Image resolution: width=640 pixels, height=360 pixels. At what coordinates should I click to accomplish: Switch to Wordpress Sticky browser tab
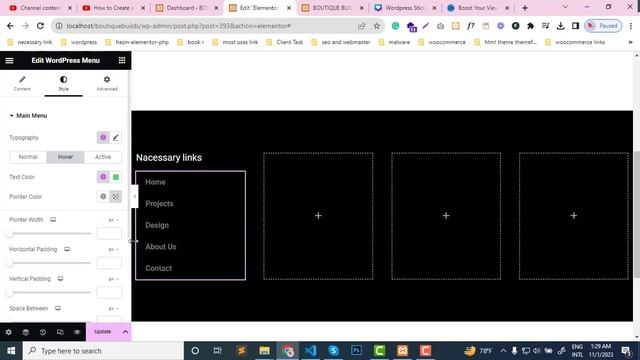click(406, 8)
